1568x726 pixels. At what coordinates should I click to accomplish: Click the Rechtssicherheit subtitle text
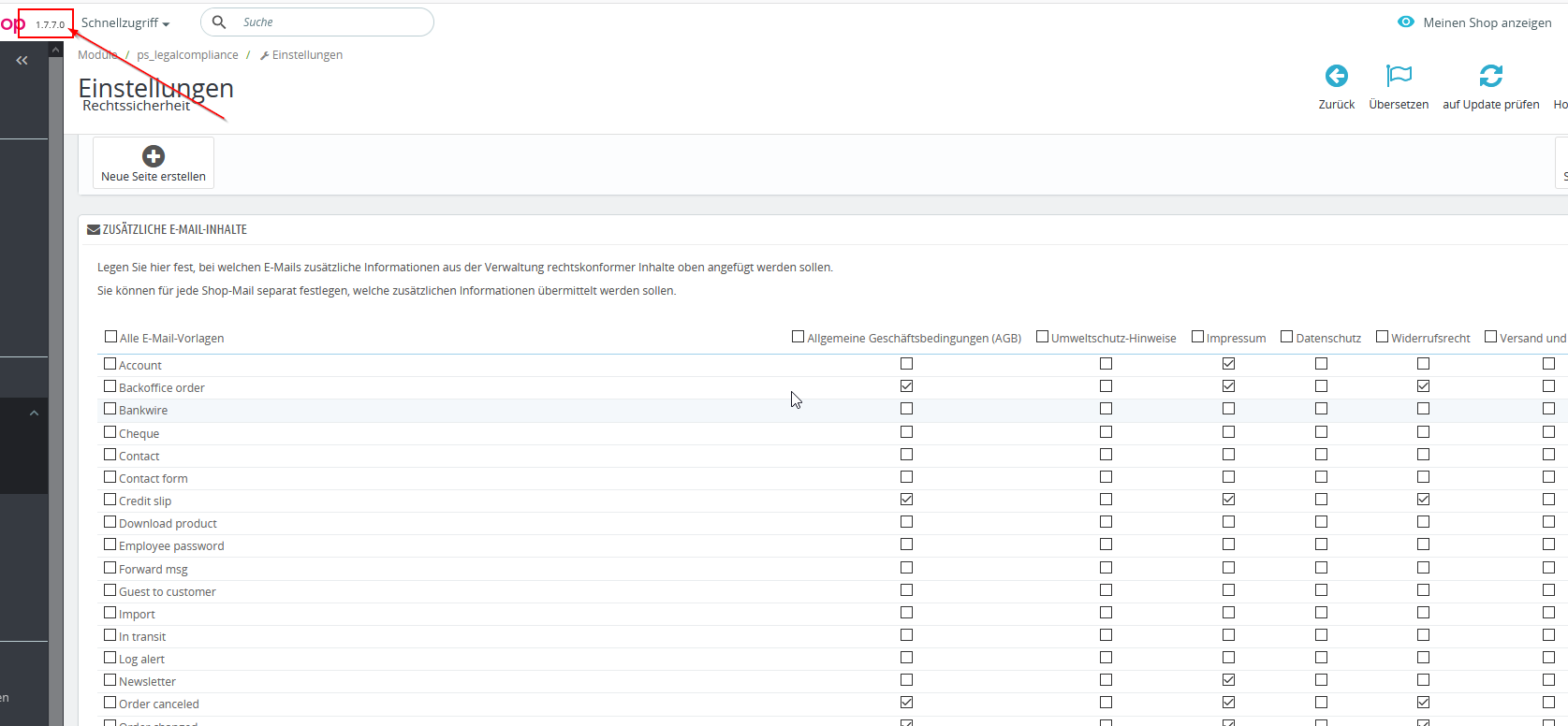tap(136, 106)
